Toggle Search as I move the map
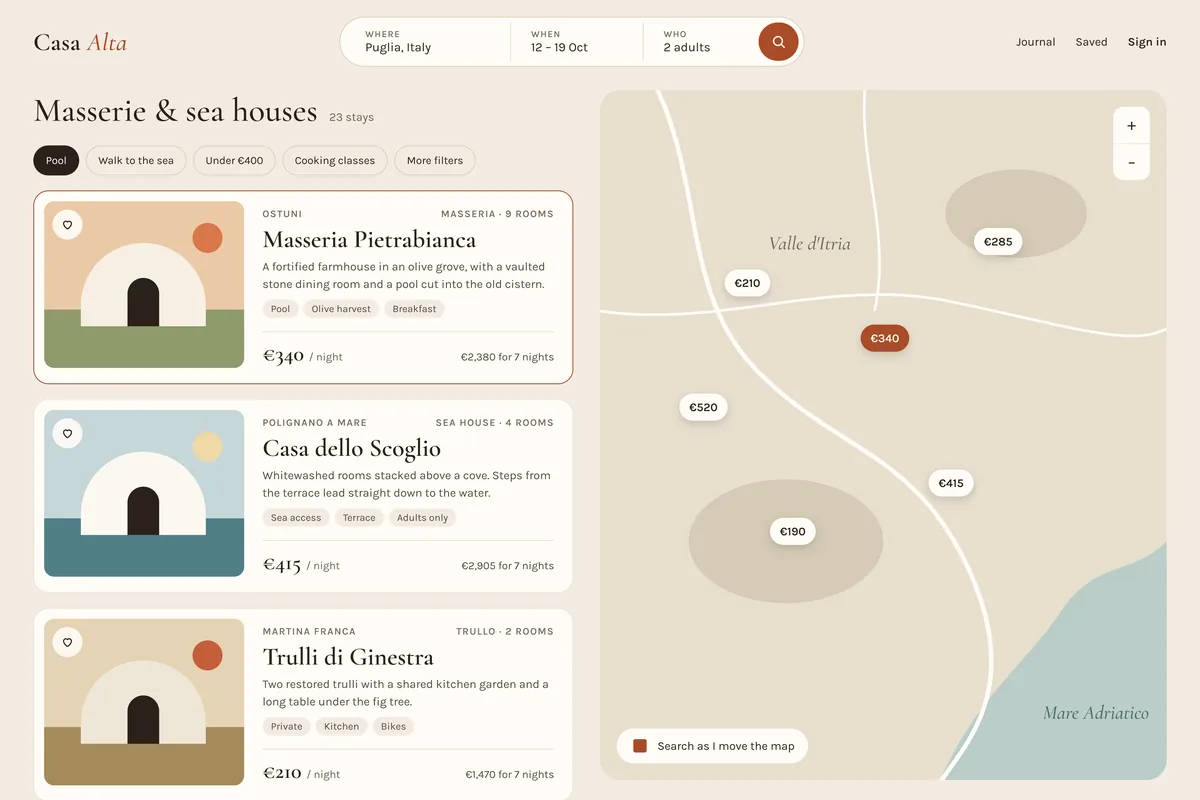Image resolution: width=1200 pixels, height=800 pixels. [712, 746]
